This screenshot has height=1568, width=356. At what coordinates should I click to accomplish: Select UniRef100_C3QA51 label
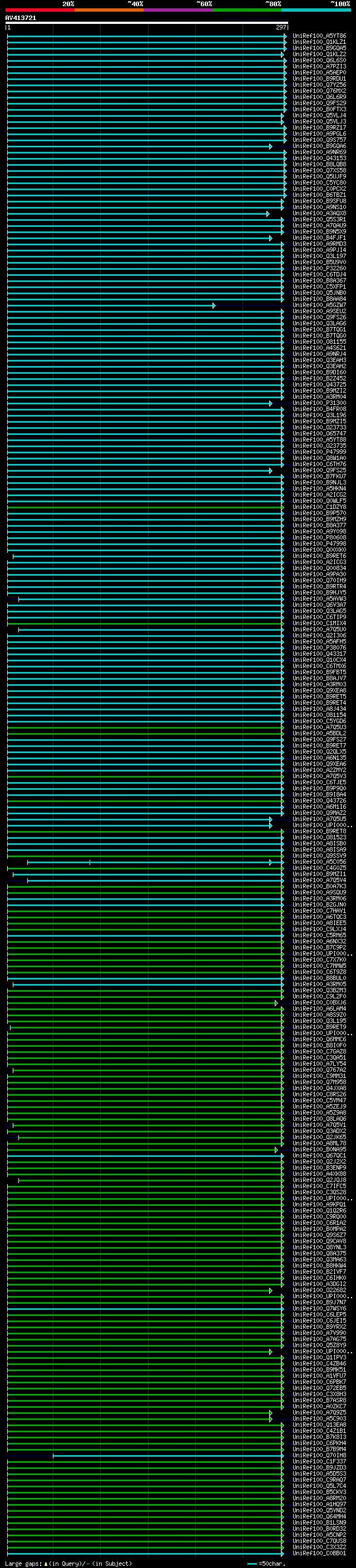[x=319, y=1058]
